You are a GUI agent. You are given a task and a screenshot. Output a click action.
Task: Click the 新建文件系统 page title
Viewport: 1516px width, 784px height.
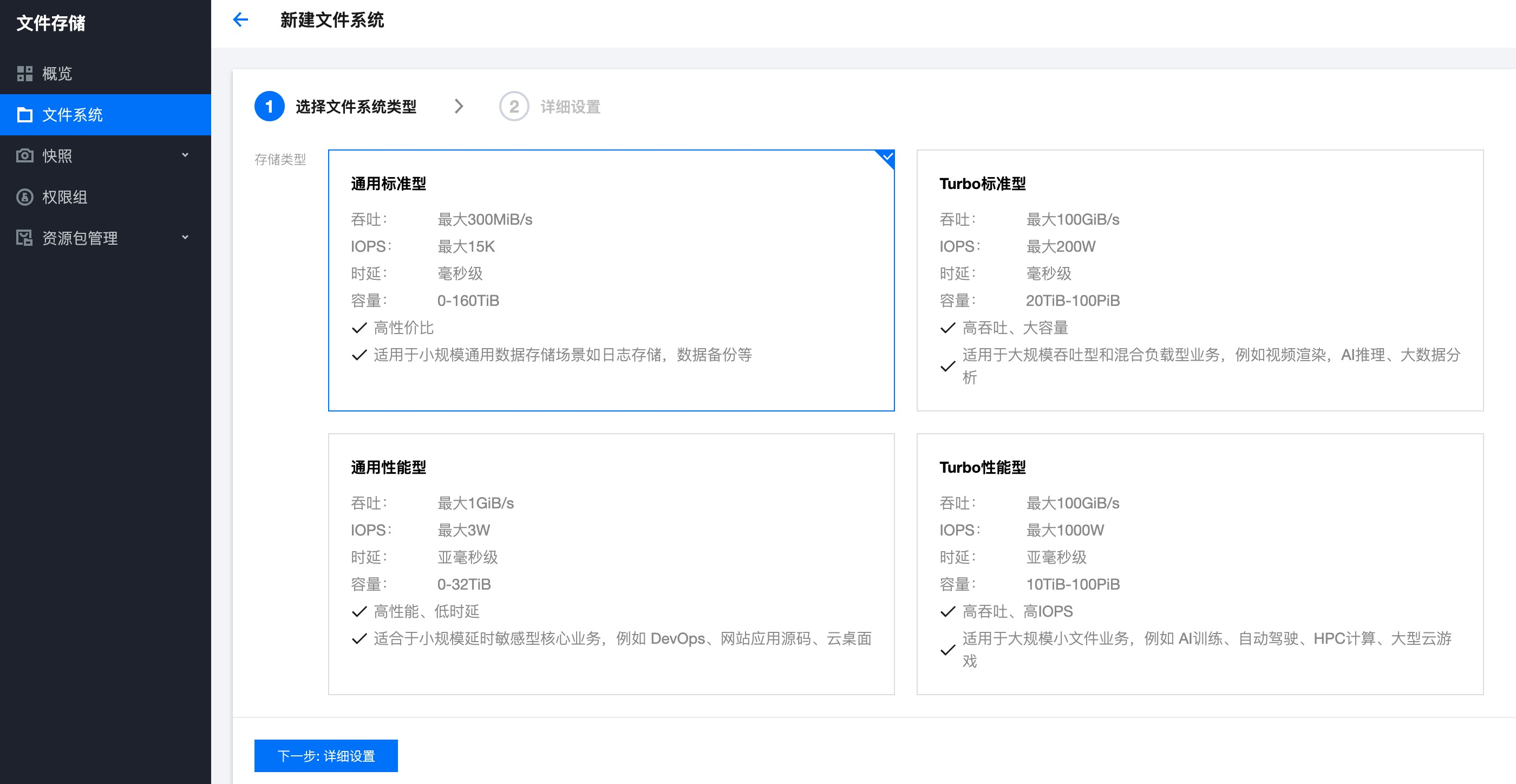coord(332,20)
